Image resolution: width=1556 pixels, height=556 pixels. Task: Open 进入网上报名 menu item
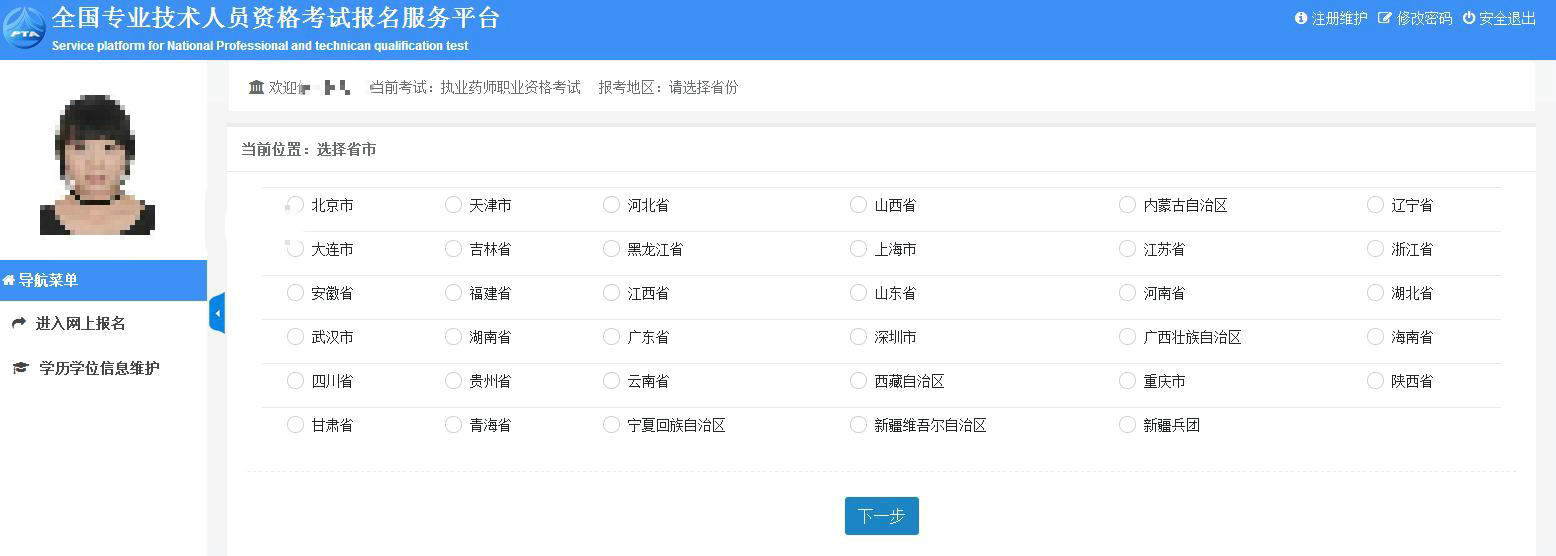[x=80, y=323]
